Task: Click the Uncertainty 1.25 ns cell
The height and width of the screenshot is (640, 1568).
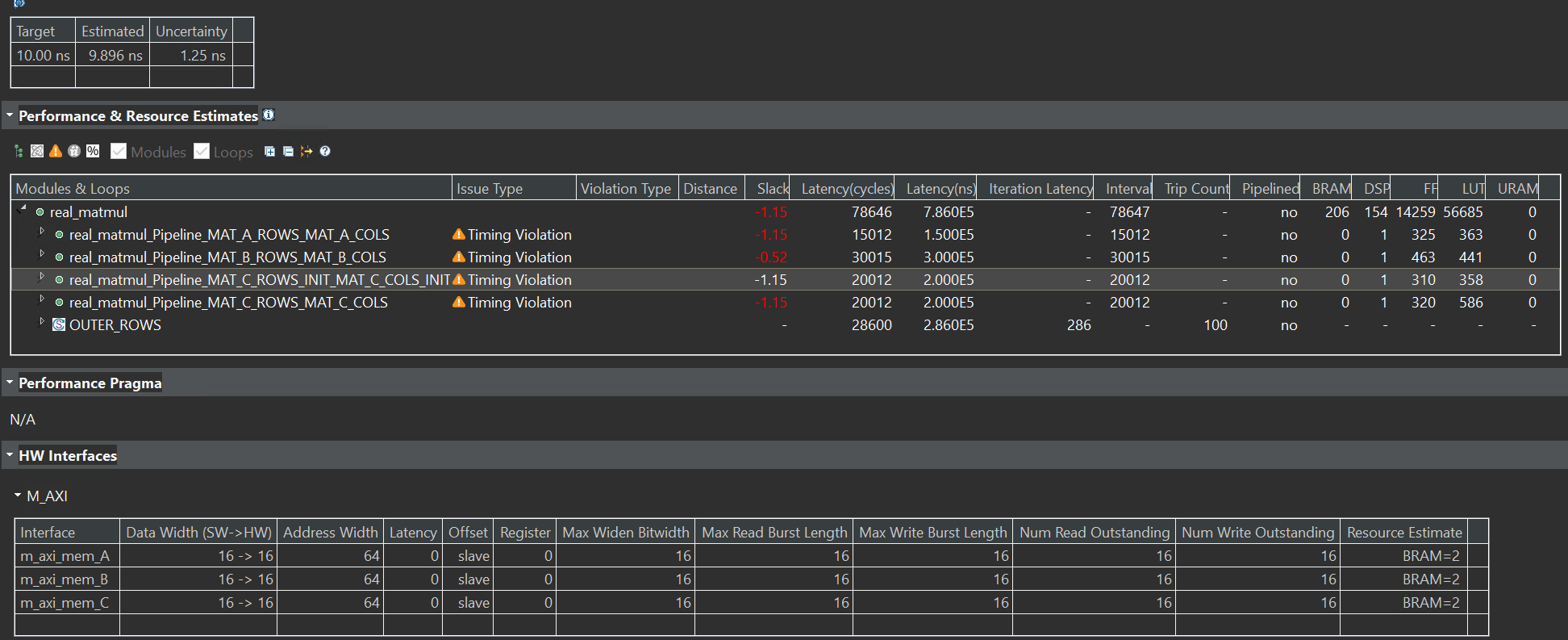Action: 191,55
